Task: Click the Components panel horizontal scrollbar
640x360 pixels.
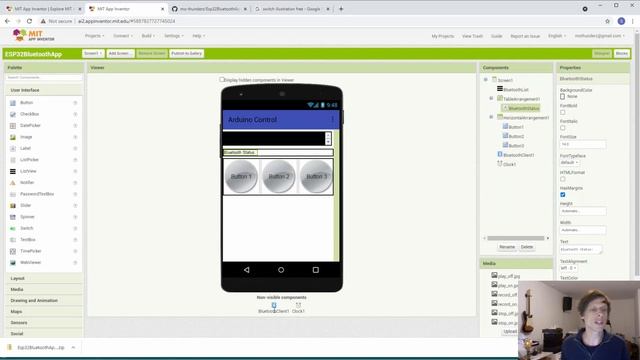Action: point(516,238)
